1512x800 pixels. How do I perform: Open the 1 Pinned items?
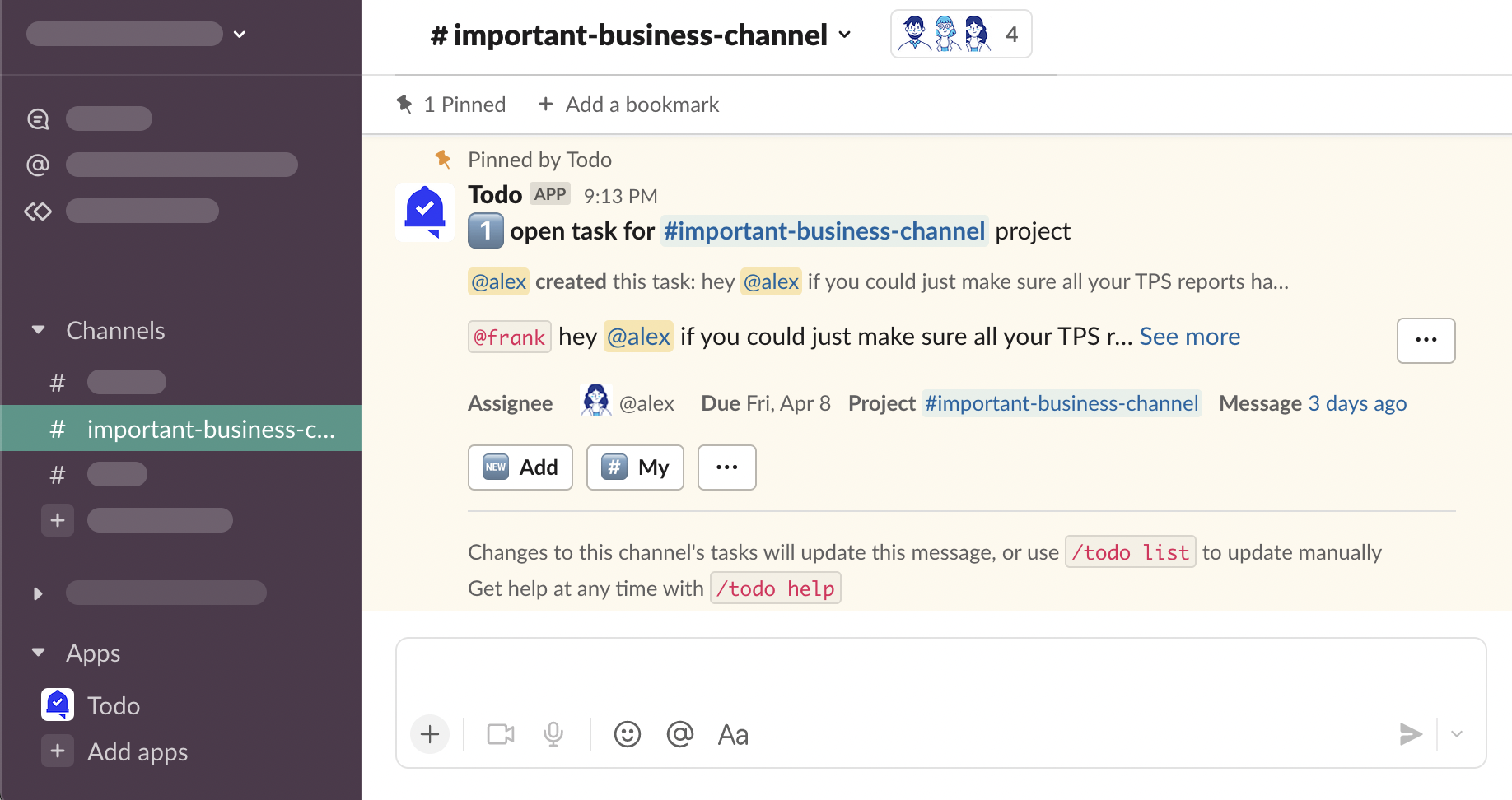click(451, 105)
